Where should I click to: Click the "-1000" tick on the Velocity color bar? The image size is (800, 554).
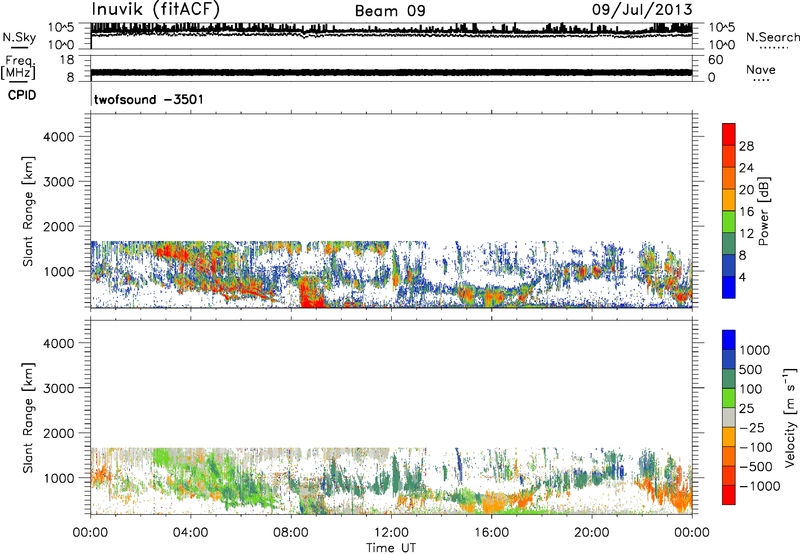(760, 486)
